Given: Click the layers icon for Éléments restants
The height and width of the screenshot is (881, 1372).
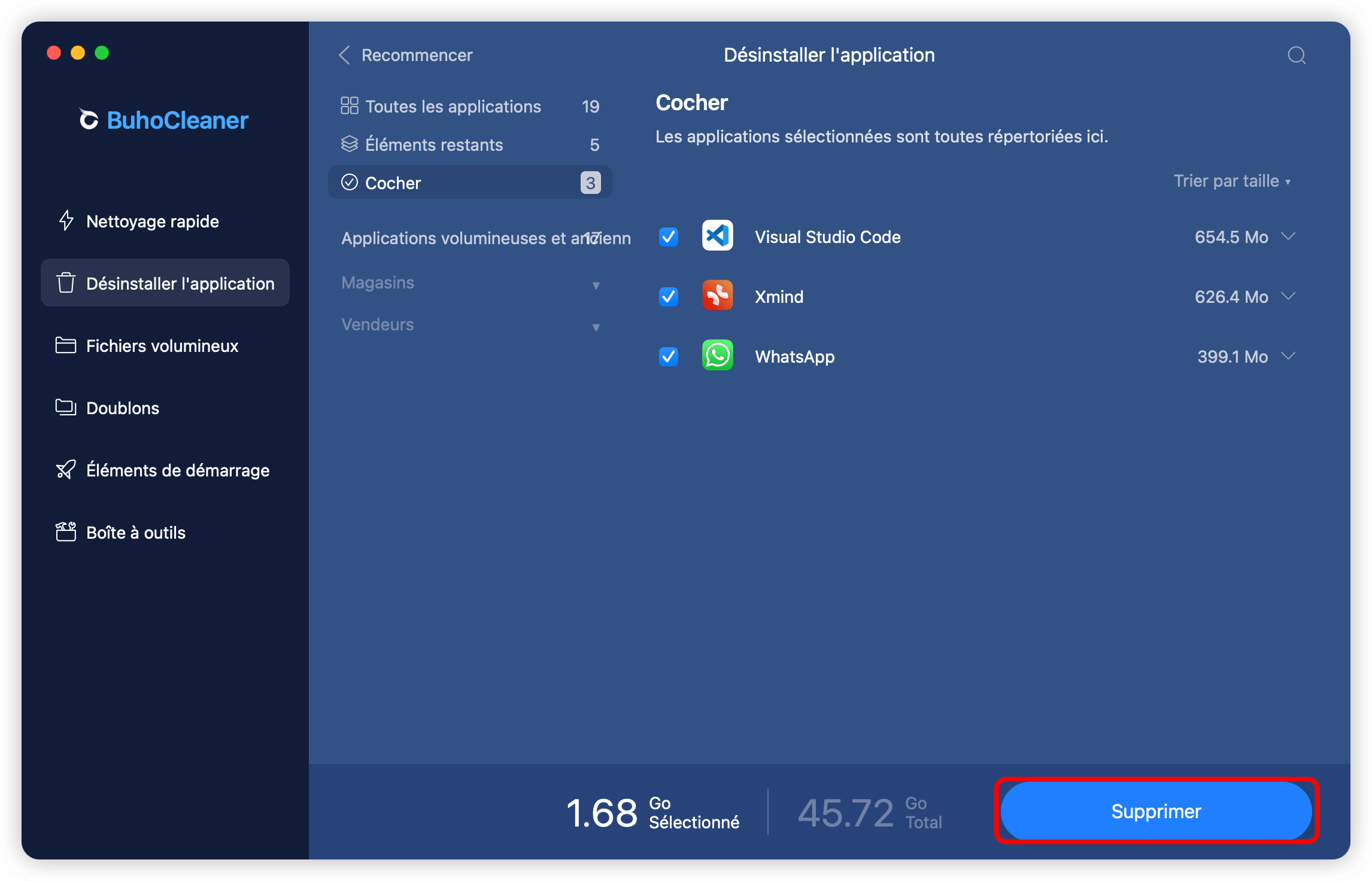Looking at the screenshot, I should pyautogui.click(x=350, y=144).
